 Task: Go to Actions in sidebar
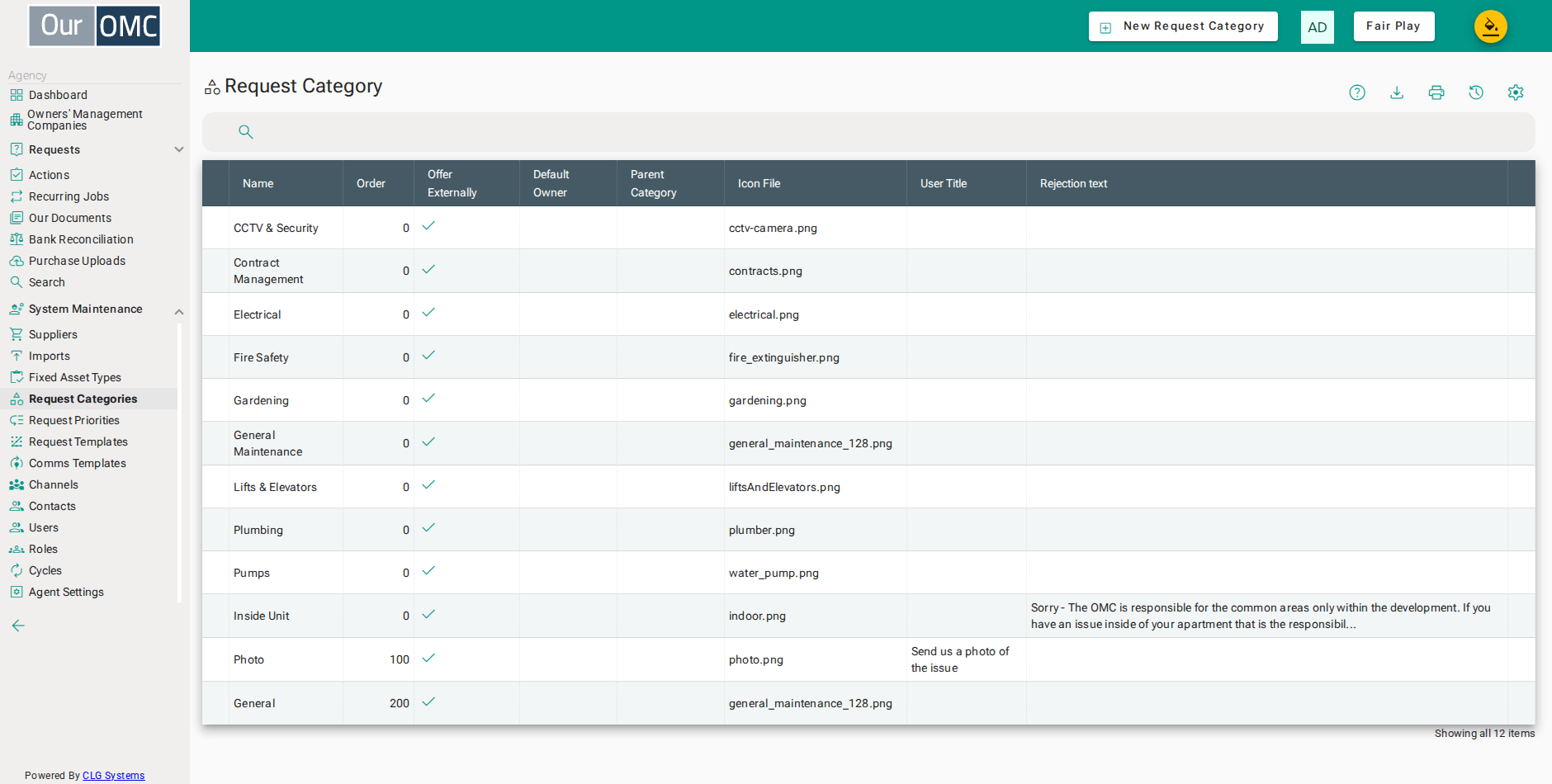(49, 175)
